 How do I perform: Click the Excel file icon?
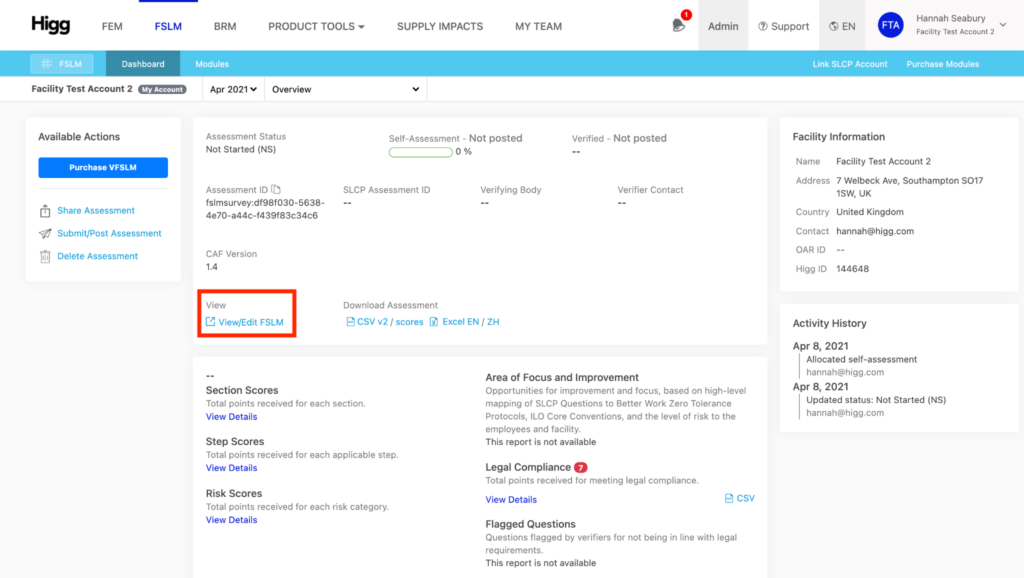(434, 322)
